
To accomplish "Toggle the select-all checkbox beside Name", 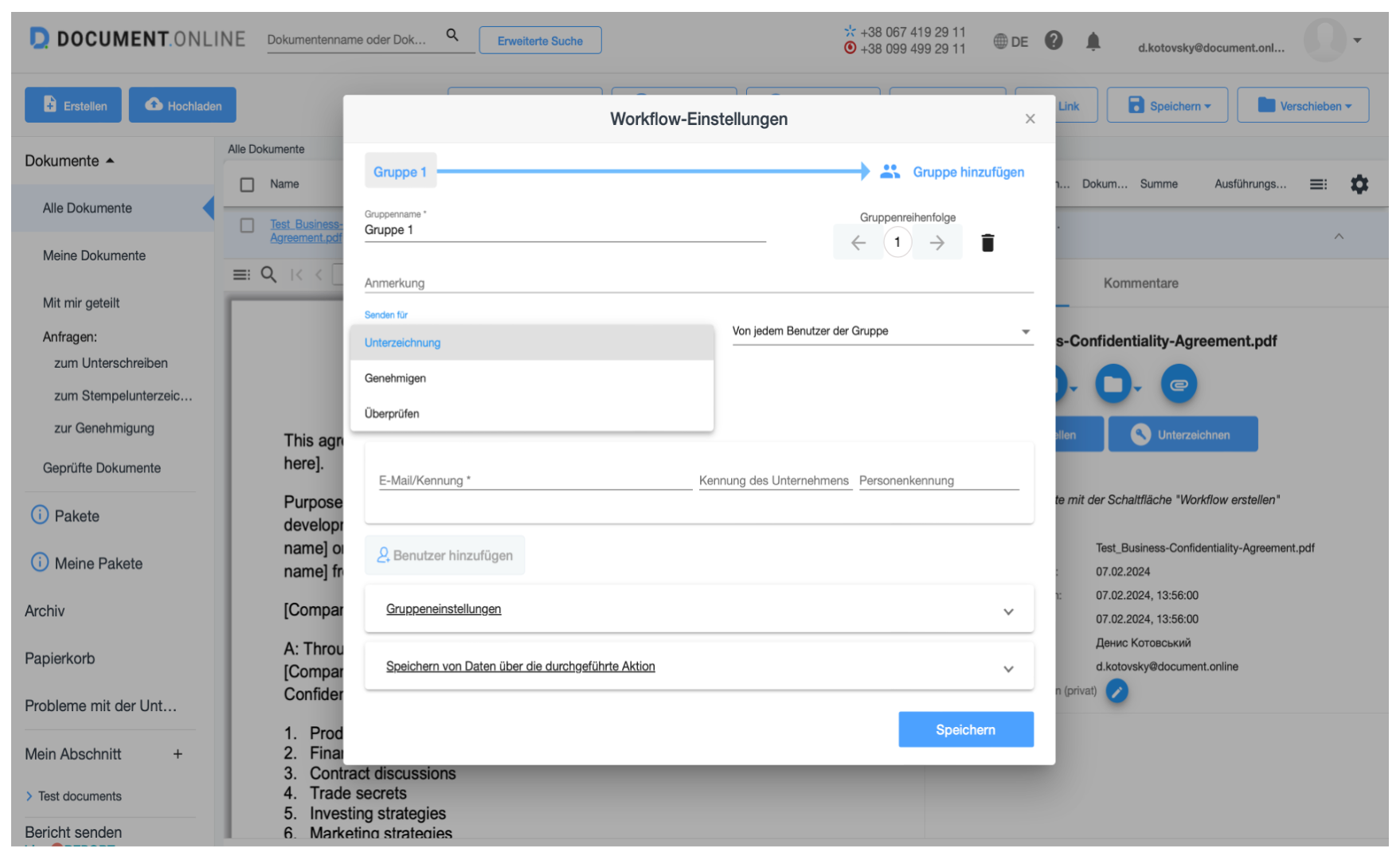I will click(x=248, y=185).
